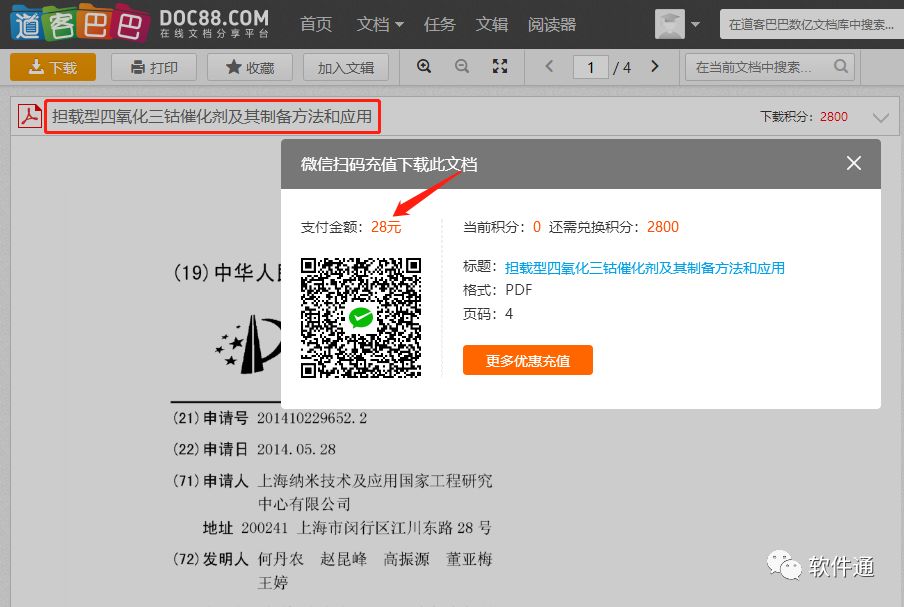This screenshot has height=607, width=904.
Task: Click the 当前积分 0 value
Action: click(537, 227)
